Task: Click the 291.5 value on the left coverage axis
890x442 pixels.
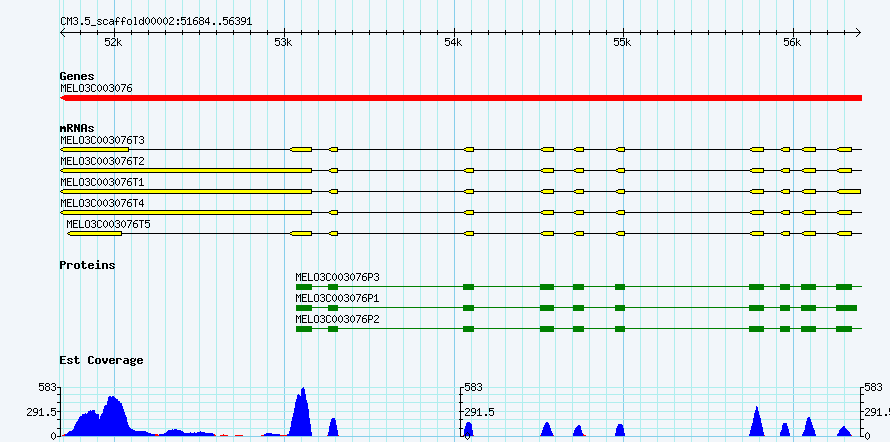Action: (41, 412)
